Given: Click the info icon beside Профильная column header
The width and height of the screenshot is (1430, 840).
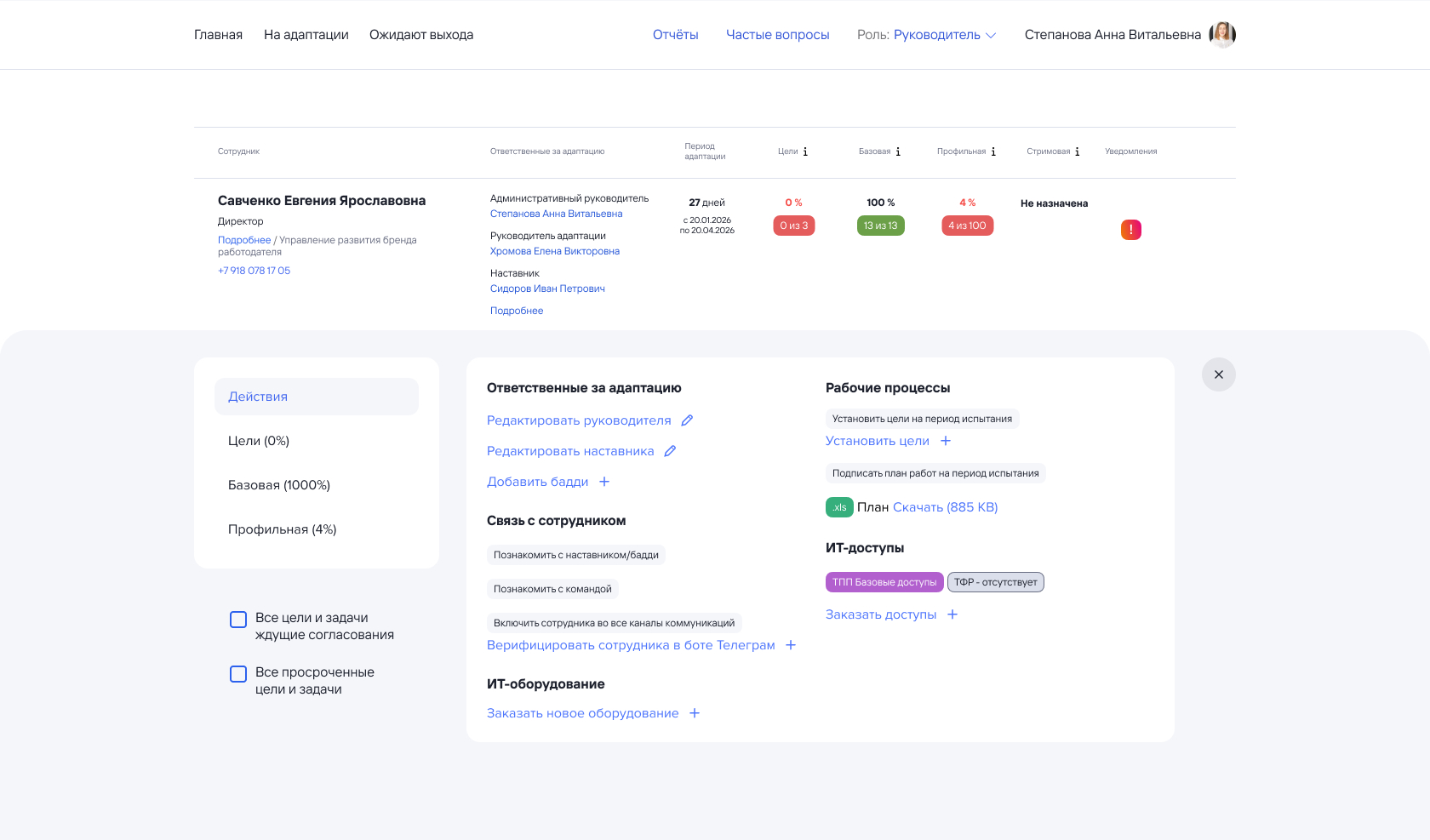Looking at the screenshot, I should 993,151.
